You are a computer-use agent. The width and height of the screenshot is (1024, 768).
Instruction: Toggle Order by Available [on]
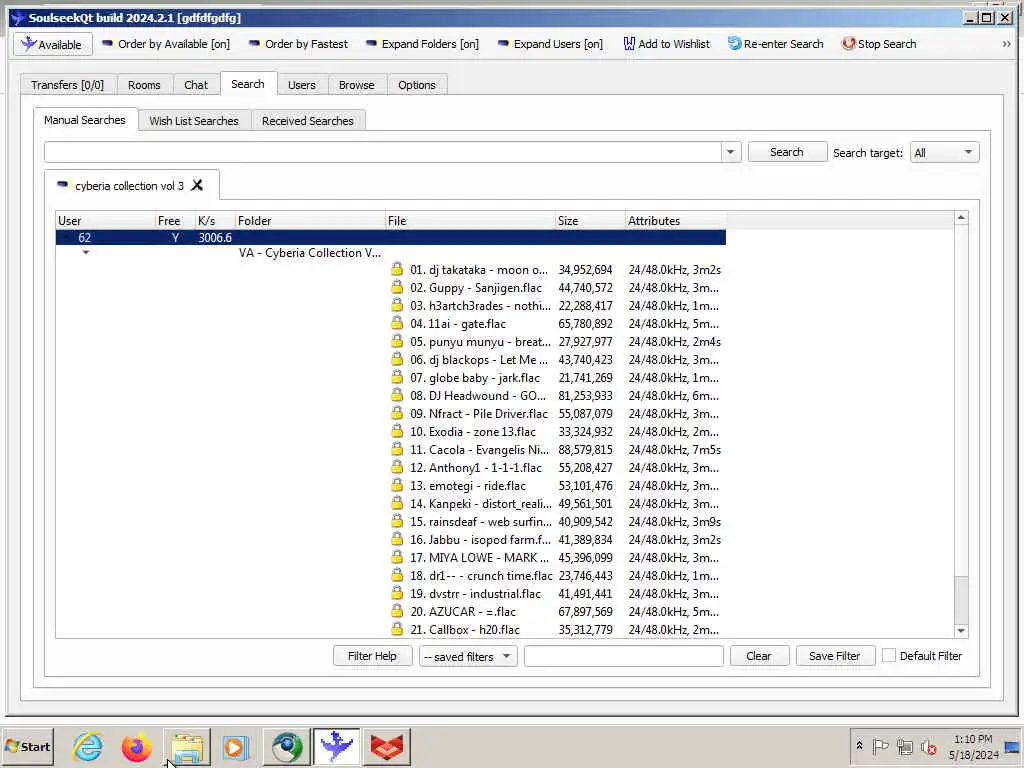click(166, 44)
